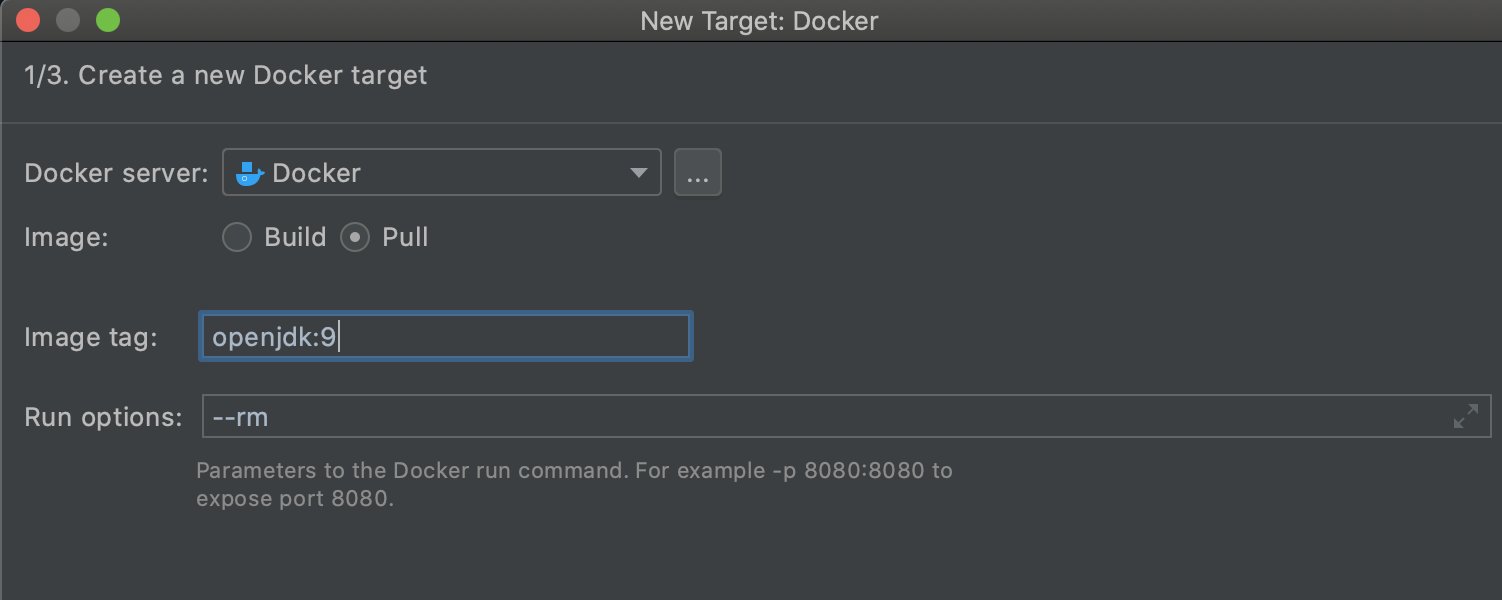Click the "Docker server:" label
The image size is (1502, 600).
click(116, 173)
